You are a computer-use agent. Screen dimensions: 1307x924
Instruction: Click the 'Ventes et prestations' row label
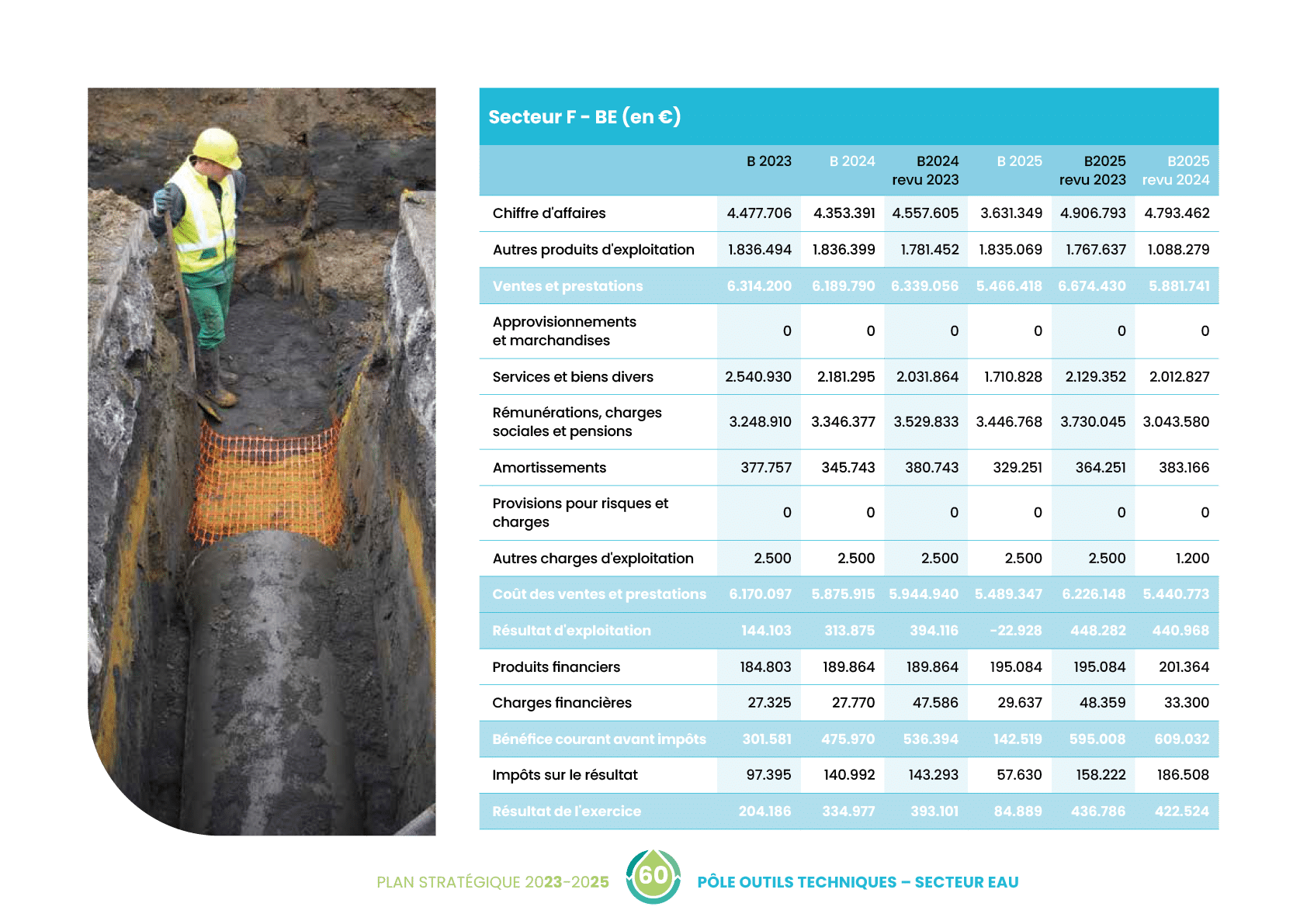pyautogui.click(x=567, y=286)
